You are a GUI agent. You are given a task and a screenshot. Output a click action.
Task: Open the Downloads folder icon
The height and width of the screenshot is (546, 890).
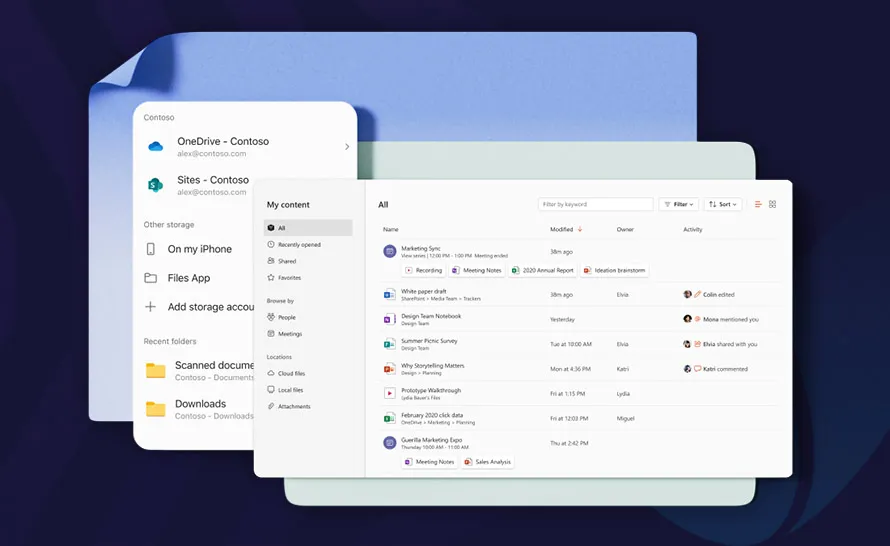click(x=156, y=409)
